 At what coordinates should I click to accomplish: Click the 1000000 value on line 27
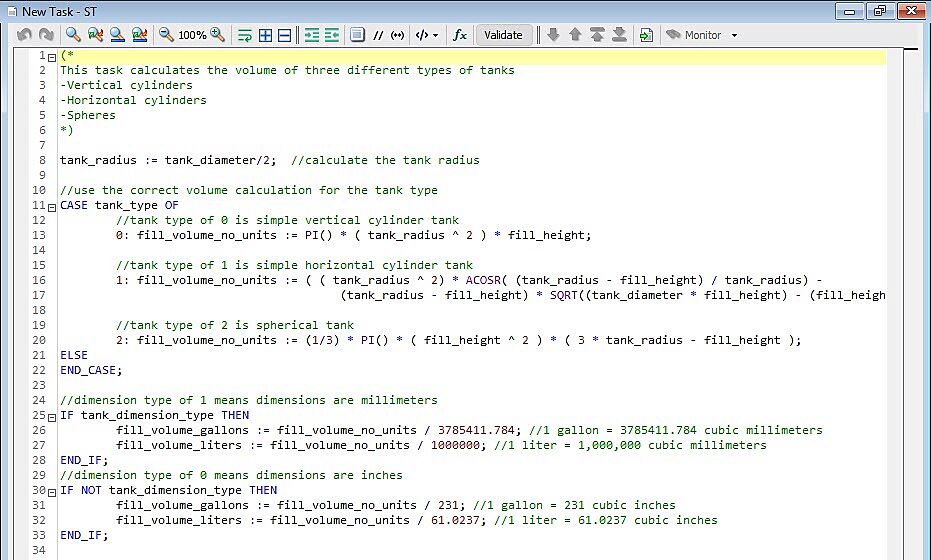pyautogui.click(x=455, y=445)
